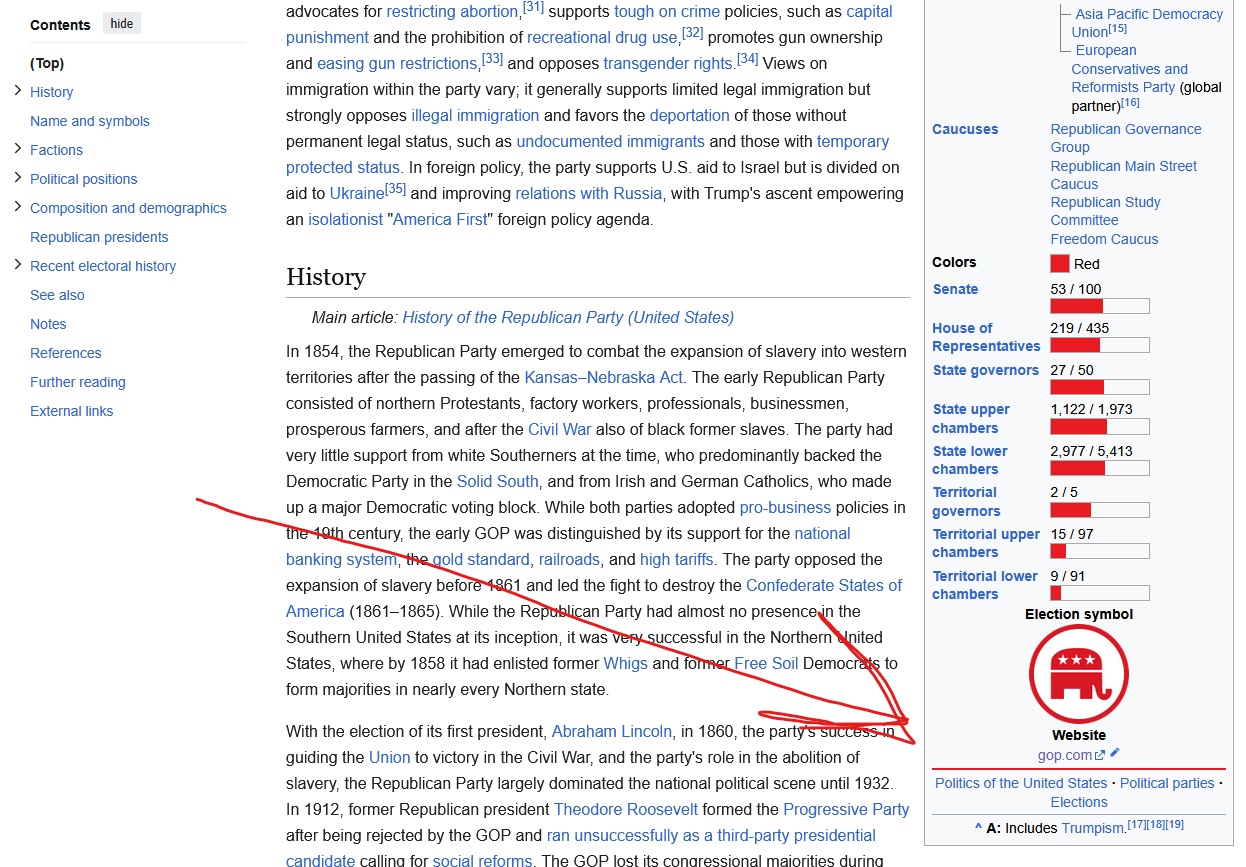The image size is (1246, 867).
Task: Open citation [31] after restricting abortion
Action: click(533, 6)
